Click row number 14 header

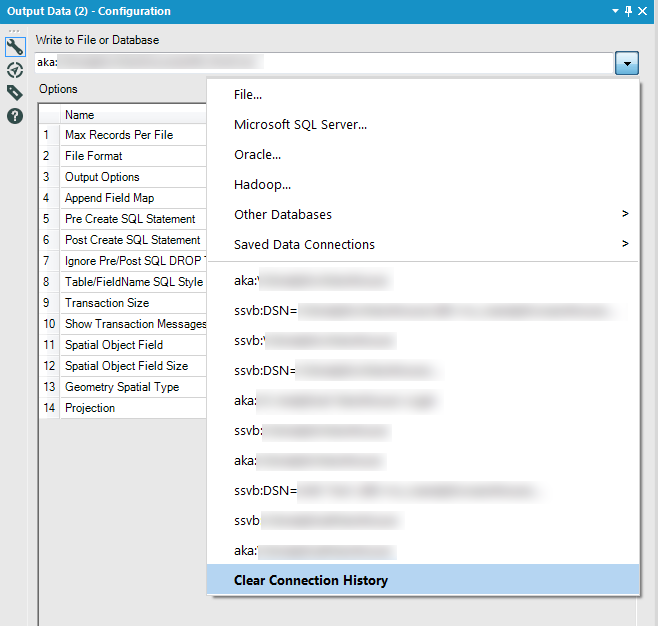click(50, 407)
